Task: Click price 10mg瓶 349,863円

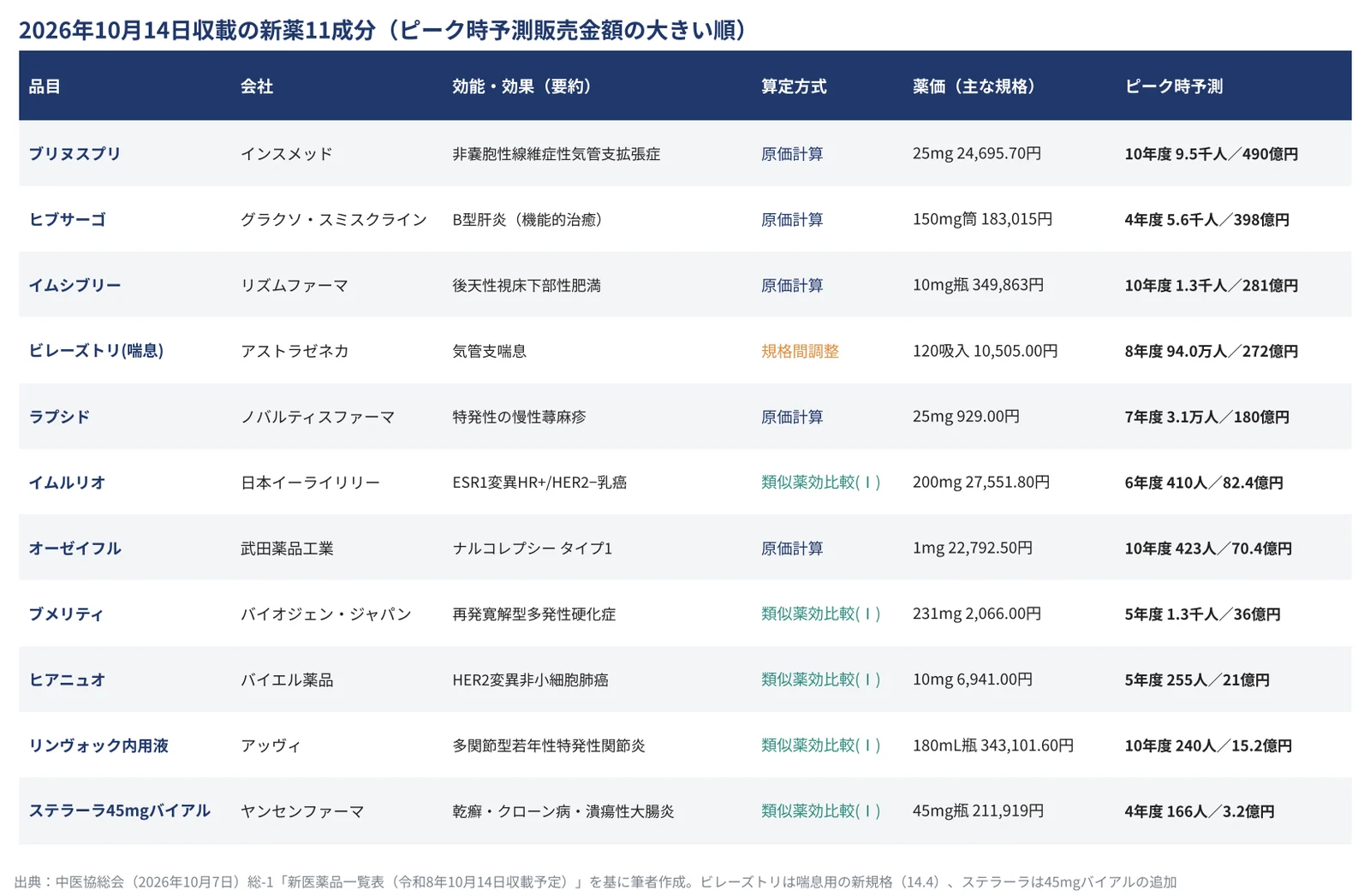Action: 978,286
